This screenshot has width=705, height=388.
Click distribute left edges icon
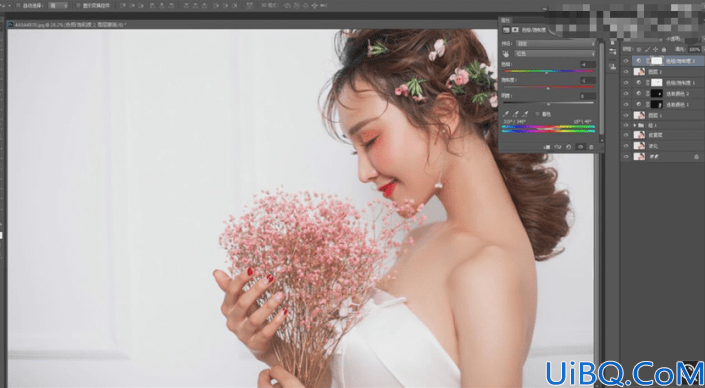click(x=216, y=5)
